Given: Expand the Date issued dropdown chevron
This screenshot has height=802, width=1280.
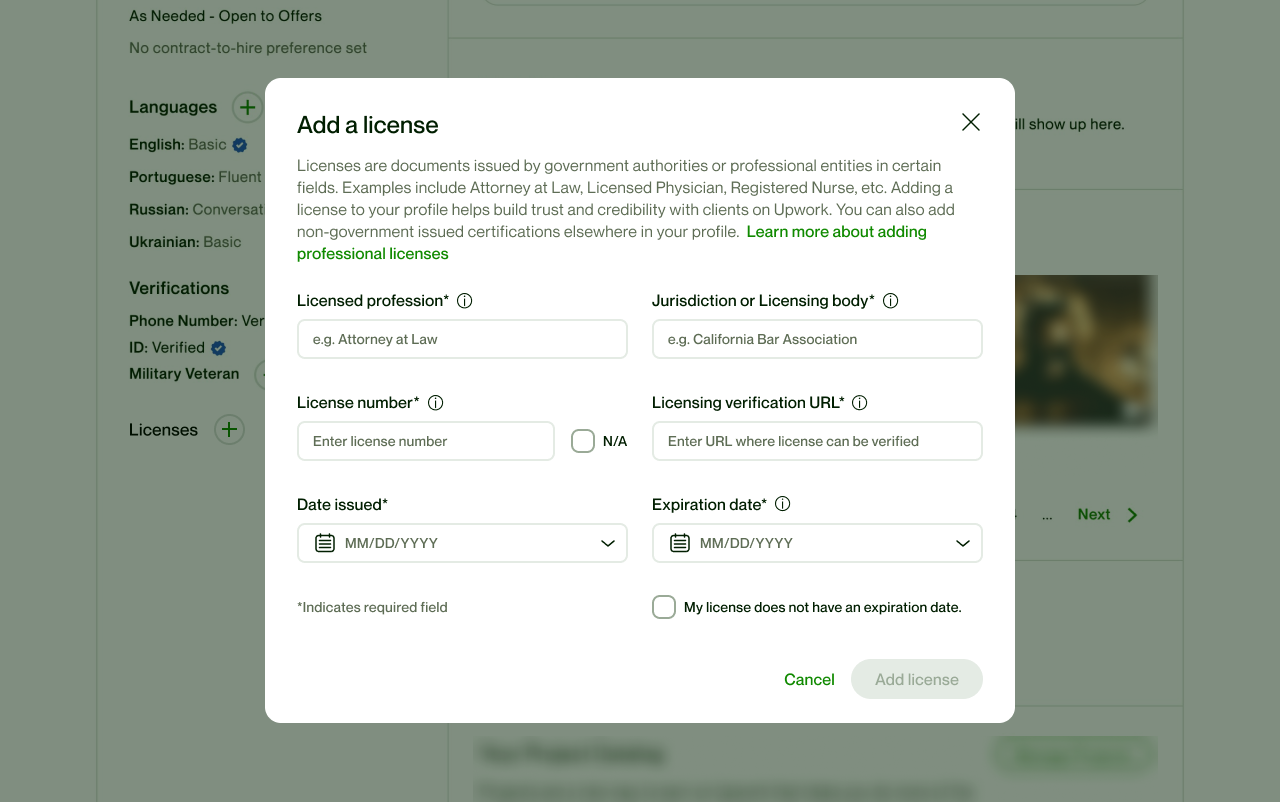Looking at the screenshot, I should pos(607,543).
